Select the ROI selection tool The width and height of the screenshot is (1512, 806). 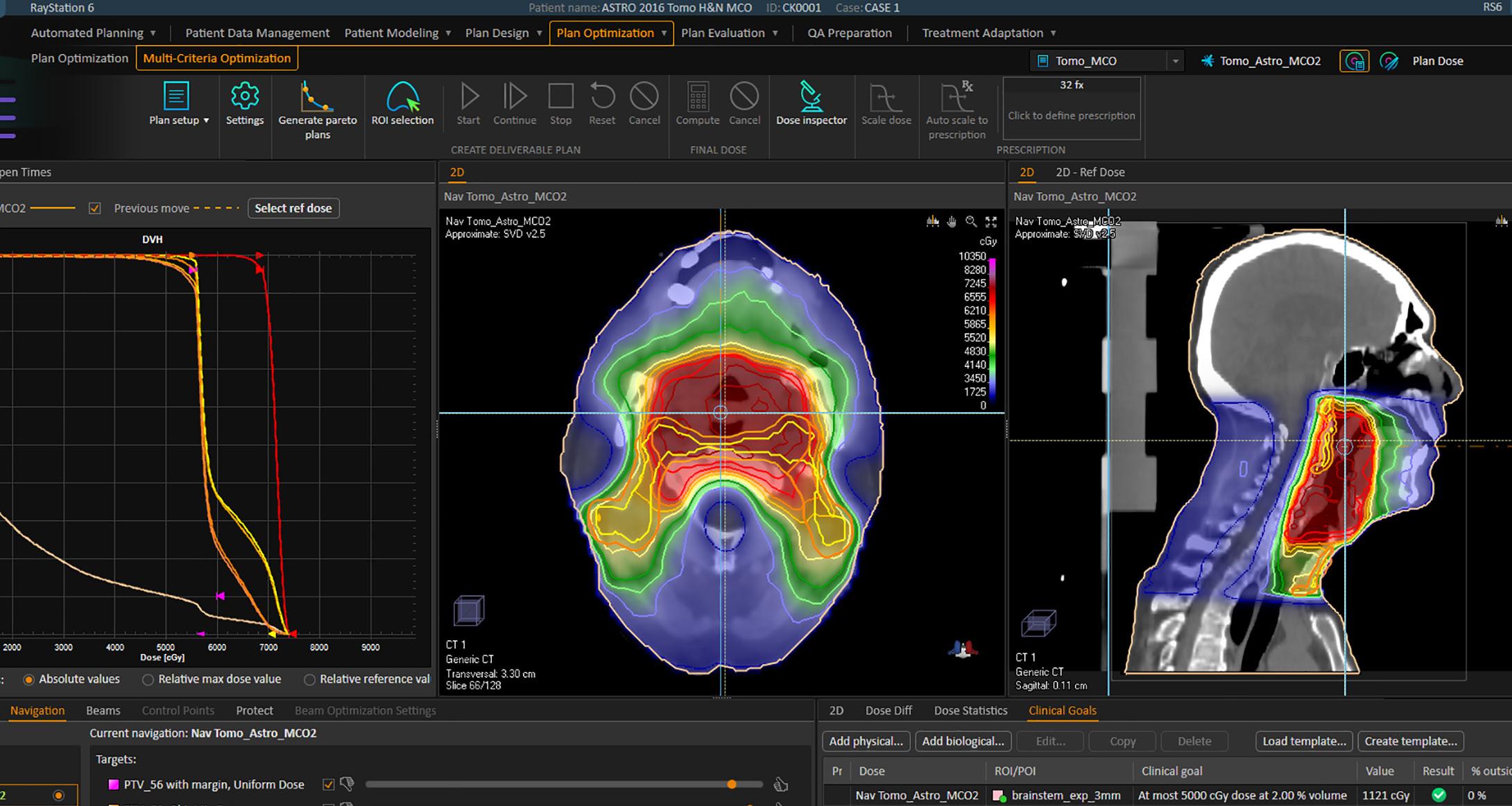coord(402,98)
